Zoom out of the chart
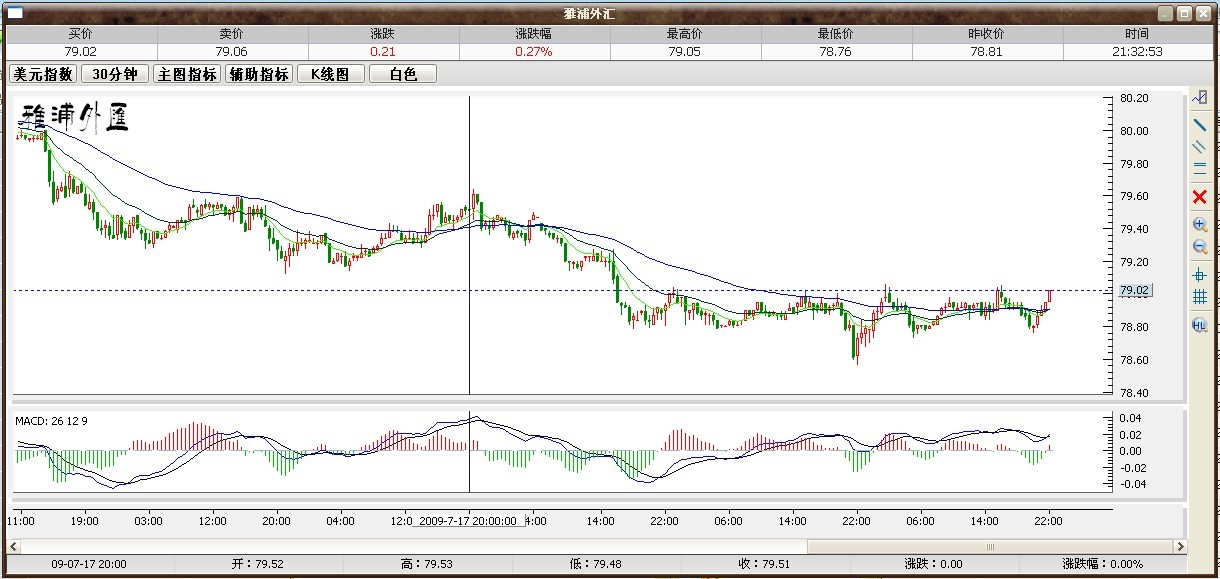1220x579 pixels. 1200,246
